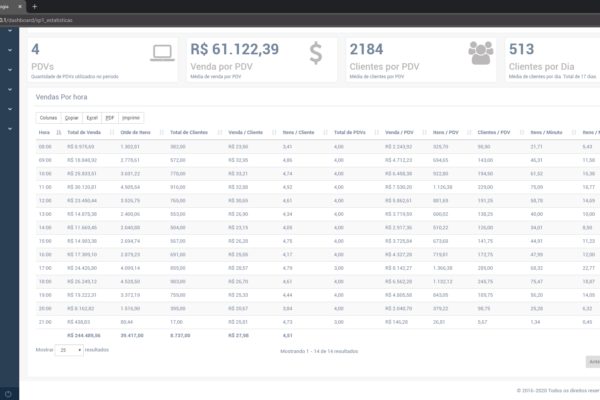
Task: Select the 17:00 row hour cell
Action: (x=45, y=268)
